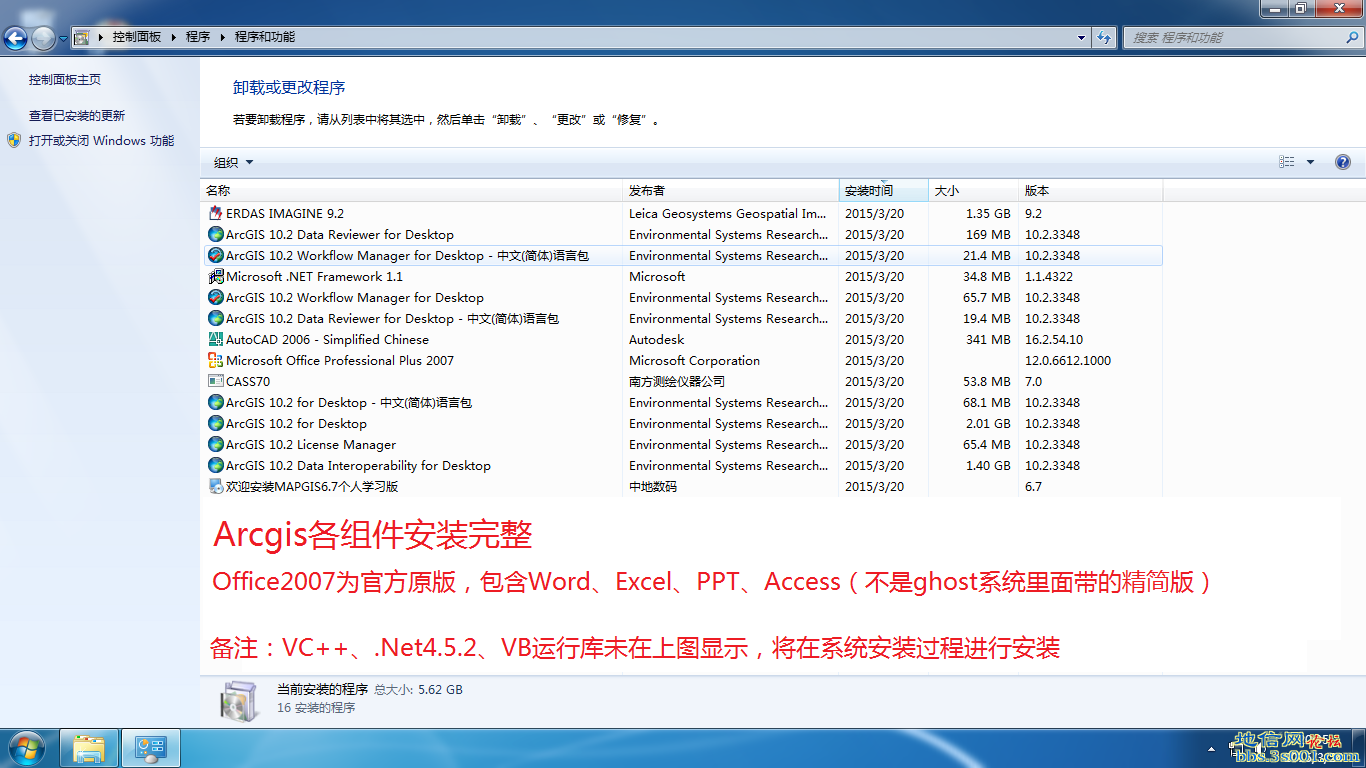Click the version value 1.1.4322
Screen dimensions: 1366x768
(1049, 276)
